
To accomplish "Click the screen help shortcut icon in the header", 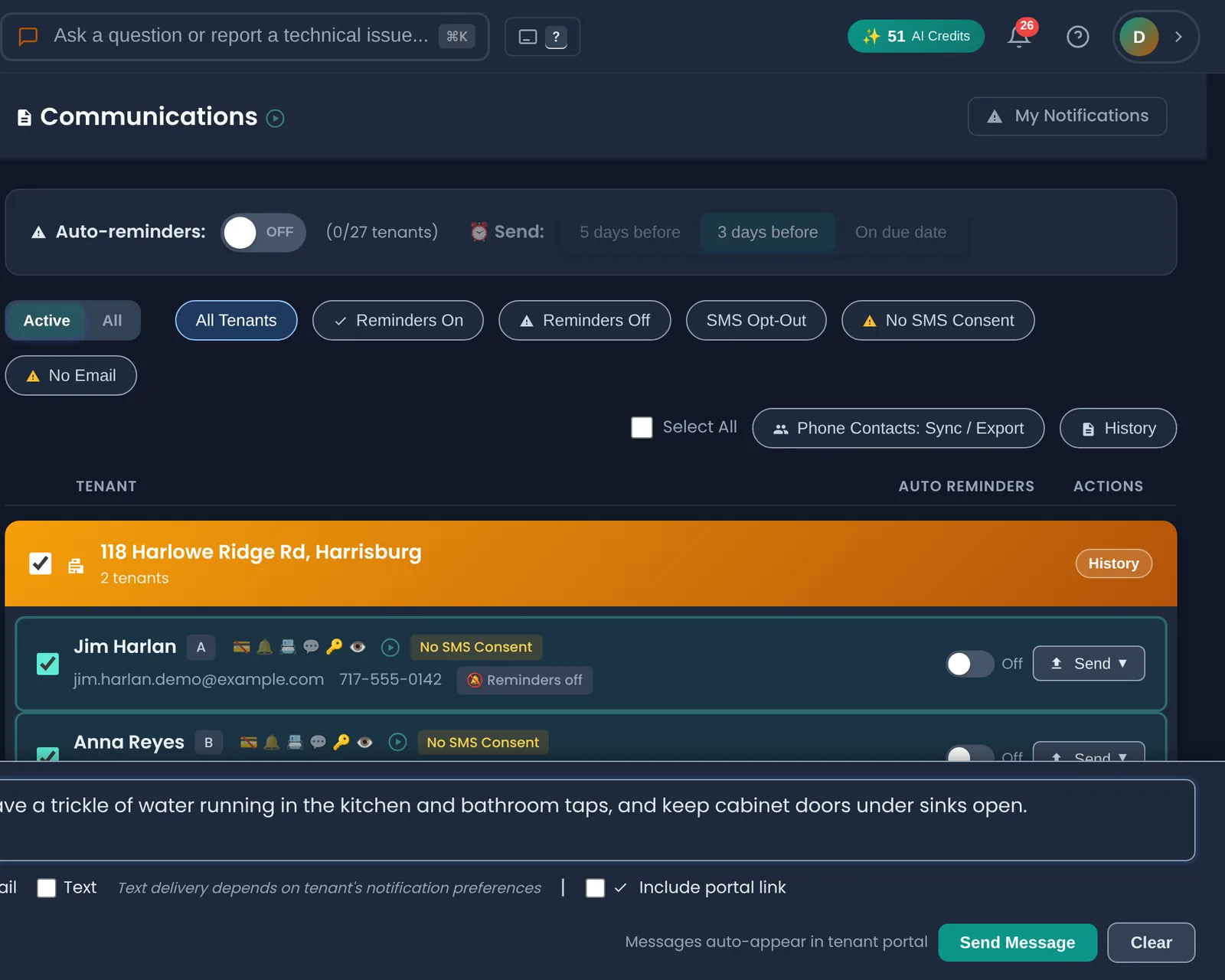I will tap(542, 36).
